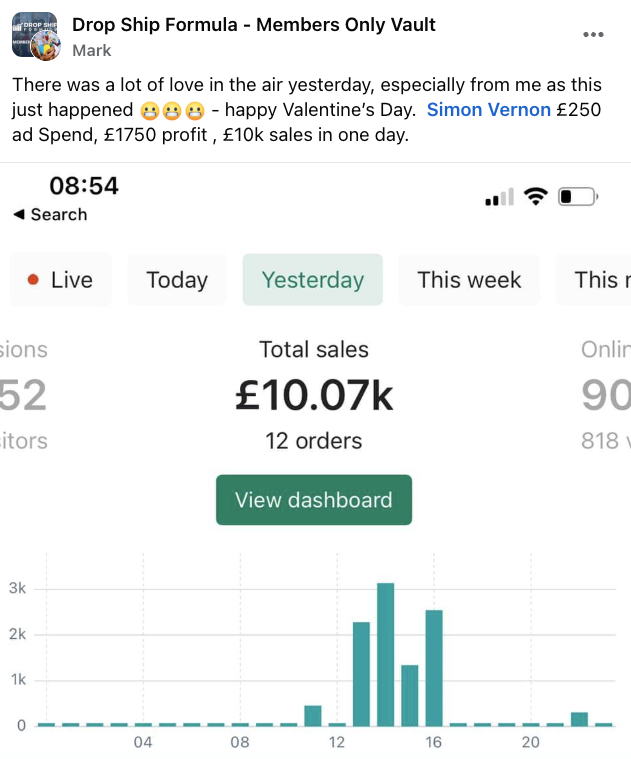Screen dimensions: 631x759
Task: Open the This week tab
Action: click(469, 279)
